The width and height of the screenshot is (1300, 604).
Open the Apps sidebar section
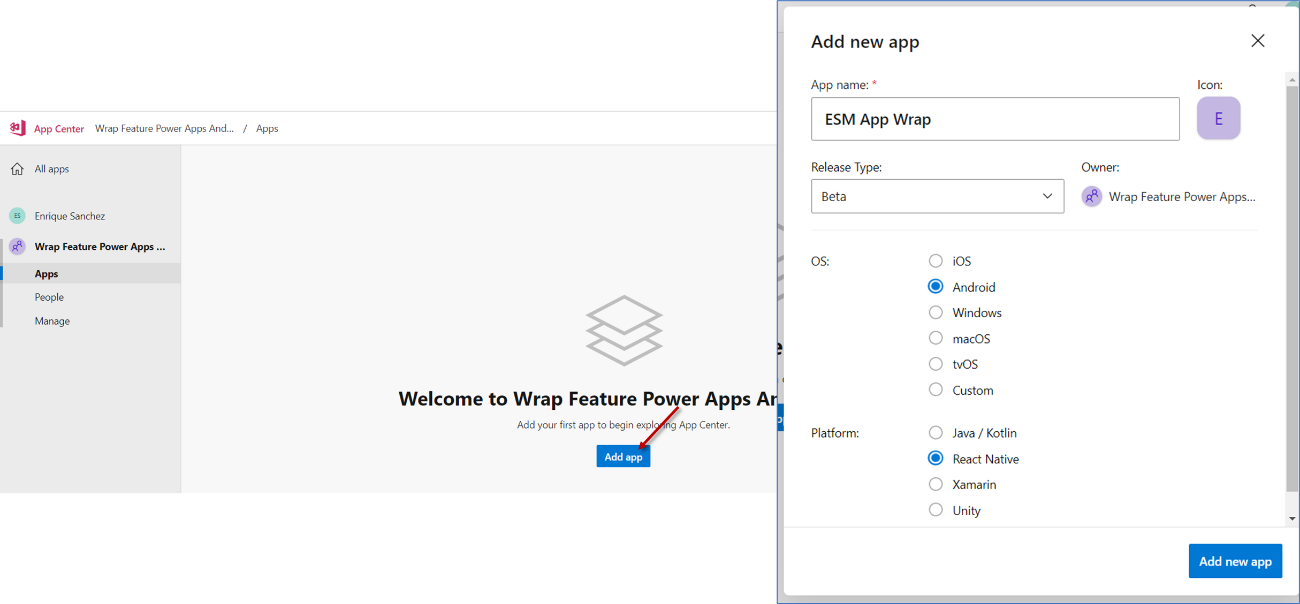tap(90, 274)
